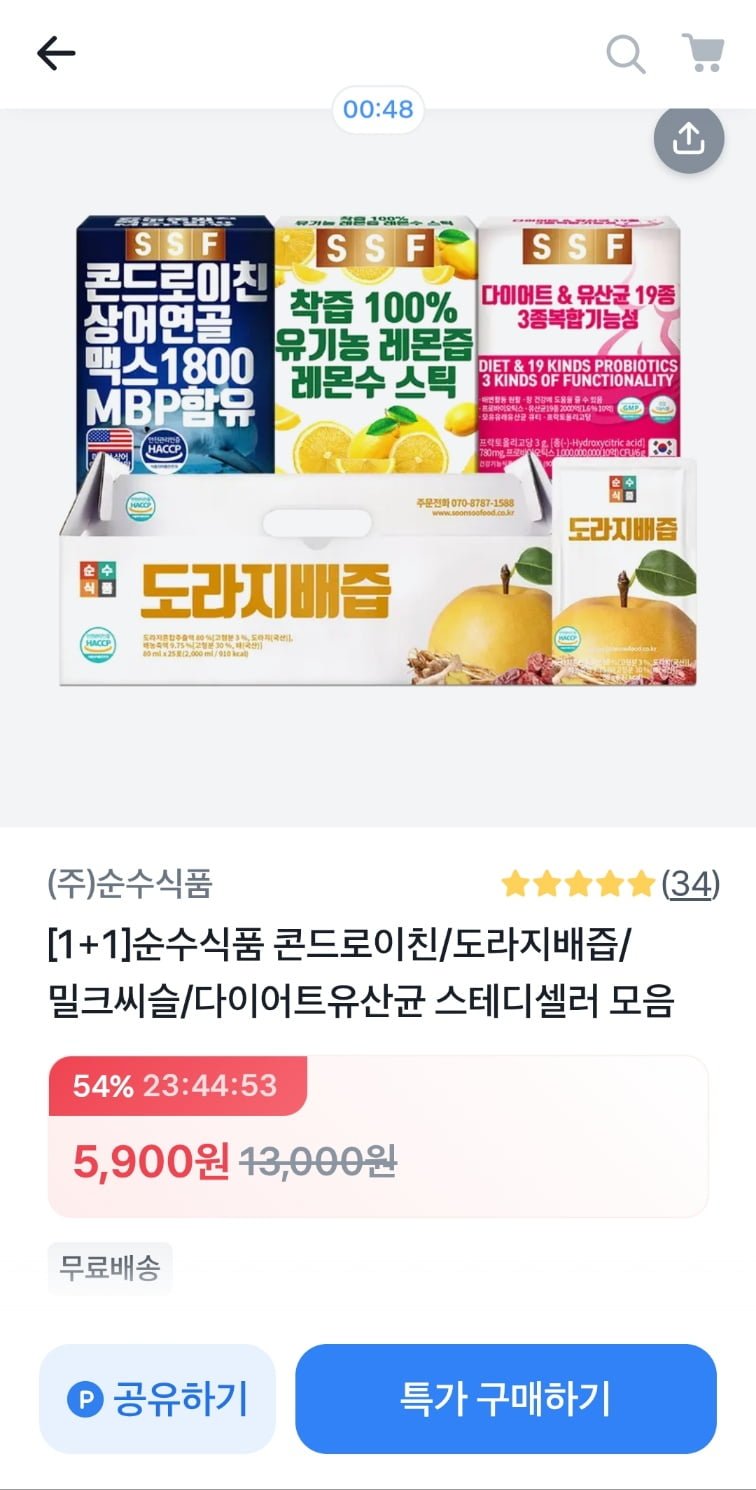The height and width of the screenshot is (1490, 756).
Task: Tap the 특가 구매하기 buy button
Action: pyautogui.click(x=506, y=1398)
